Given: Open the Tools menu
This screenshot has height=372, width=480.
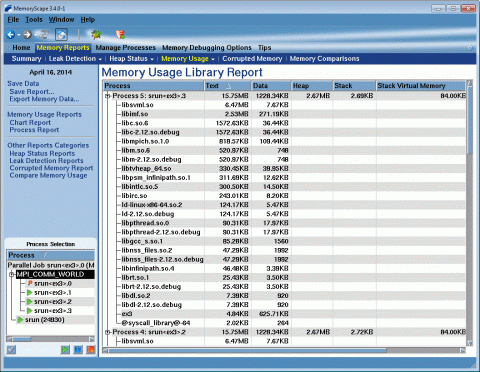Looking at the screenshot, I should 34,20.
